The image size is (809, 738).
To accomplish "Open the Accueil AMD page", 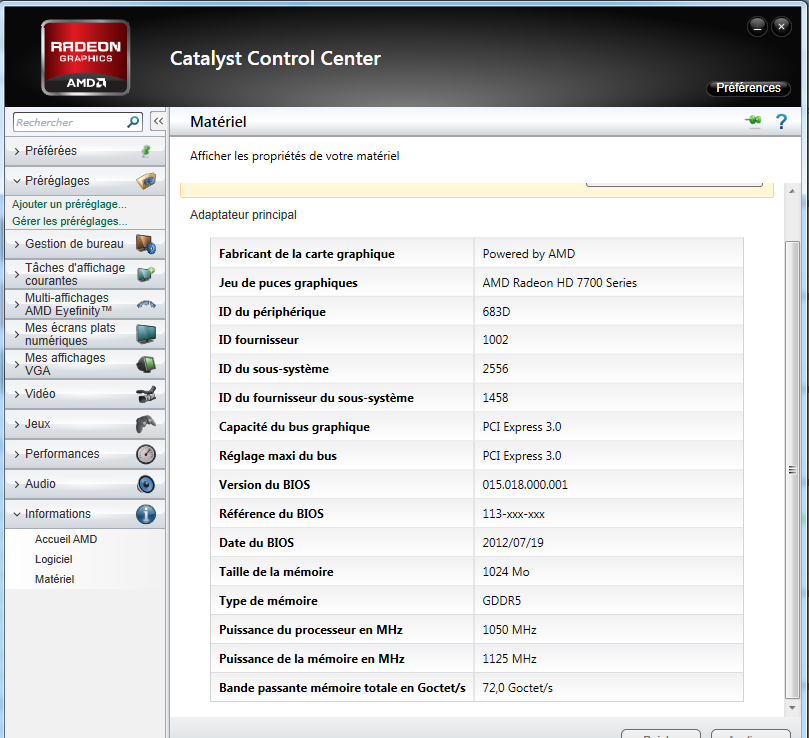I will [x=66, y=539].
